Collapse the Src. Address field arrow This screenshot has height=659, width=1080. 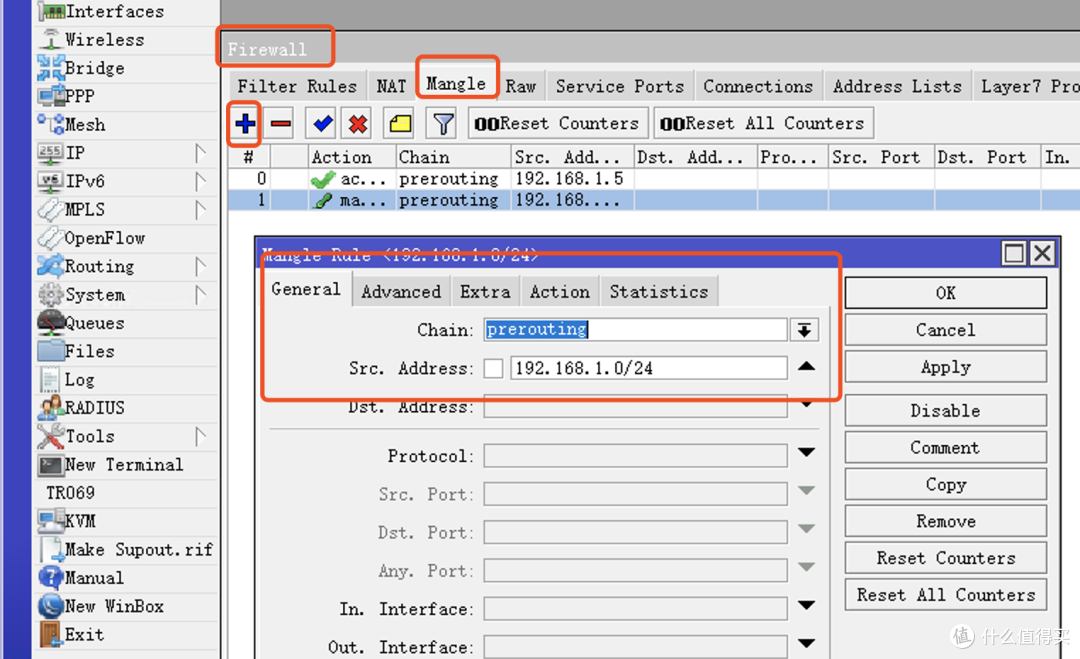(806, 367)
